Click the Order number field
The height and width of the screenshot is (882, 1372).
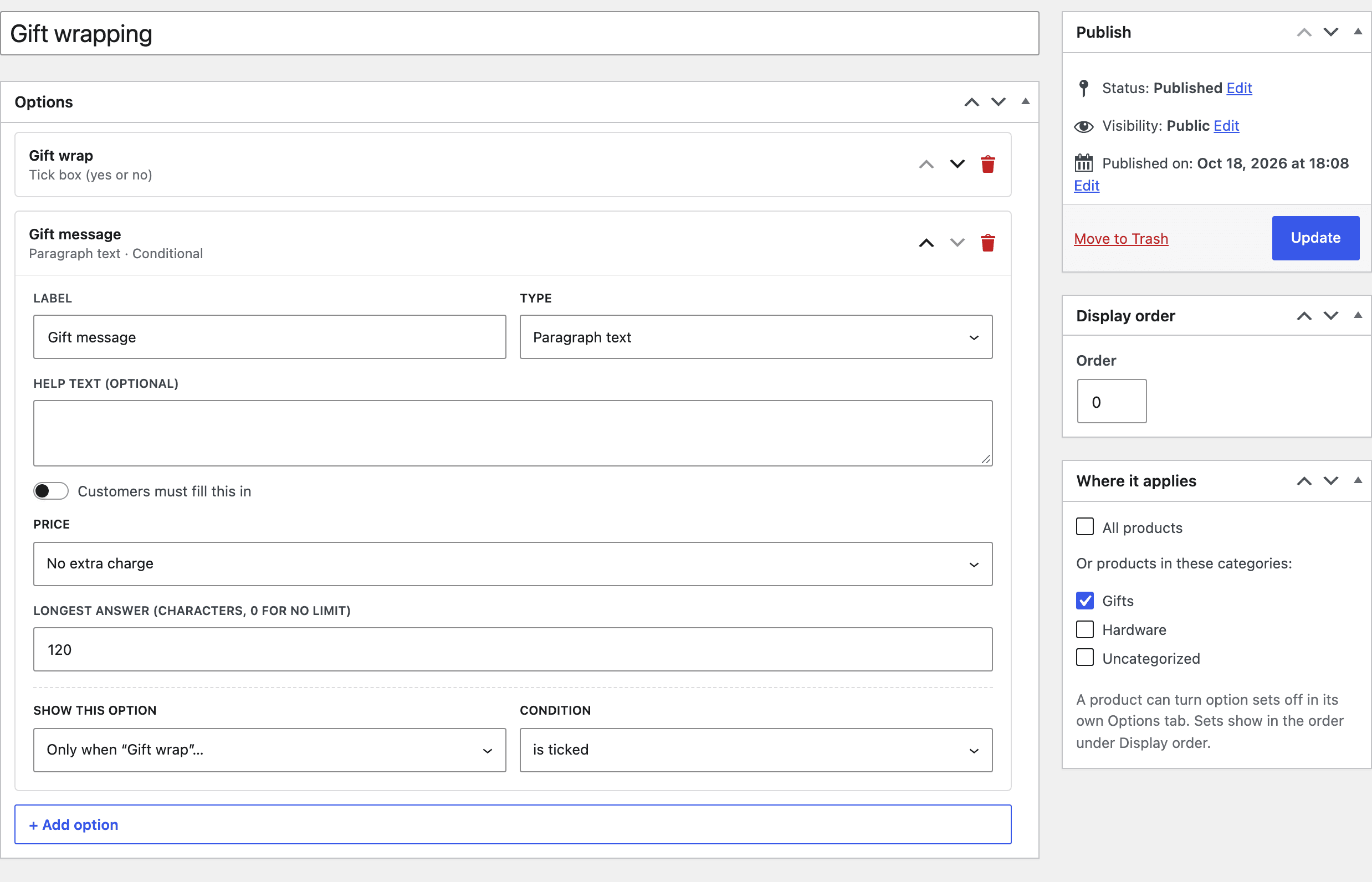pyautogui.click(x=1112, y=402)
